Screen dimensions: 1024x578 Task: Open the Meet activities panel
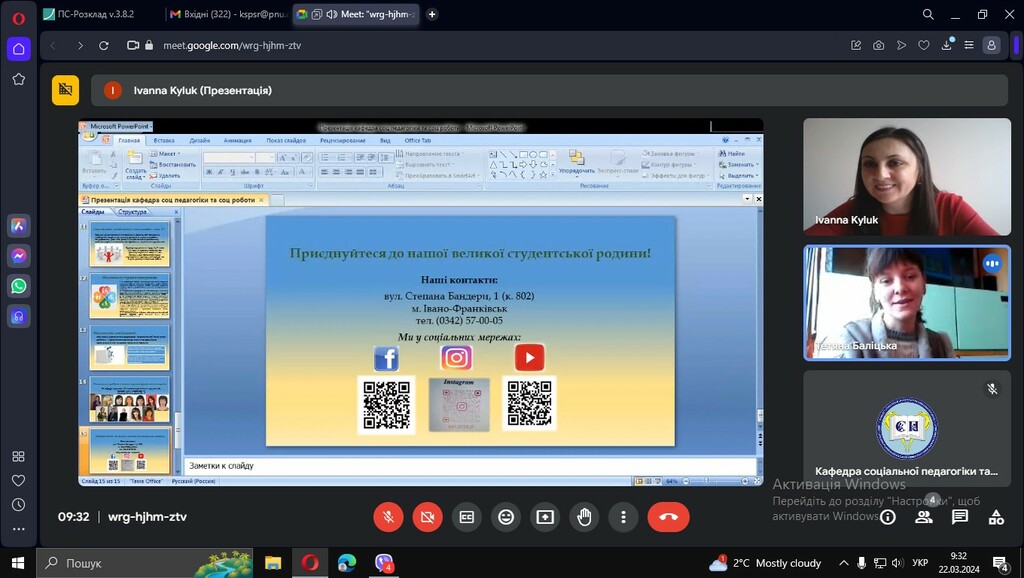(x=996, y=517)
